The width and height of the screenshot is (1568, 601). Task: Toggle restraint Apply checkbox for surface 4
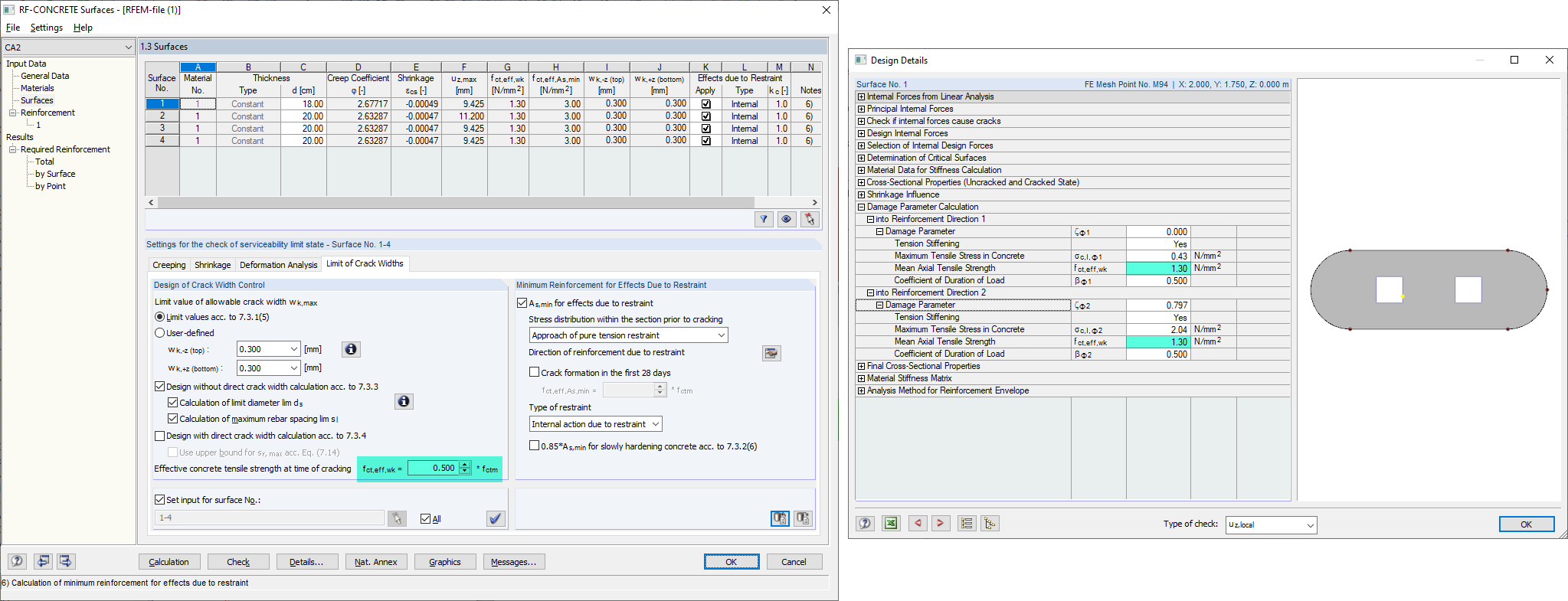(705, 141)
